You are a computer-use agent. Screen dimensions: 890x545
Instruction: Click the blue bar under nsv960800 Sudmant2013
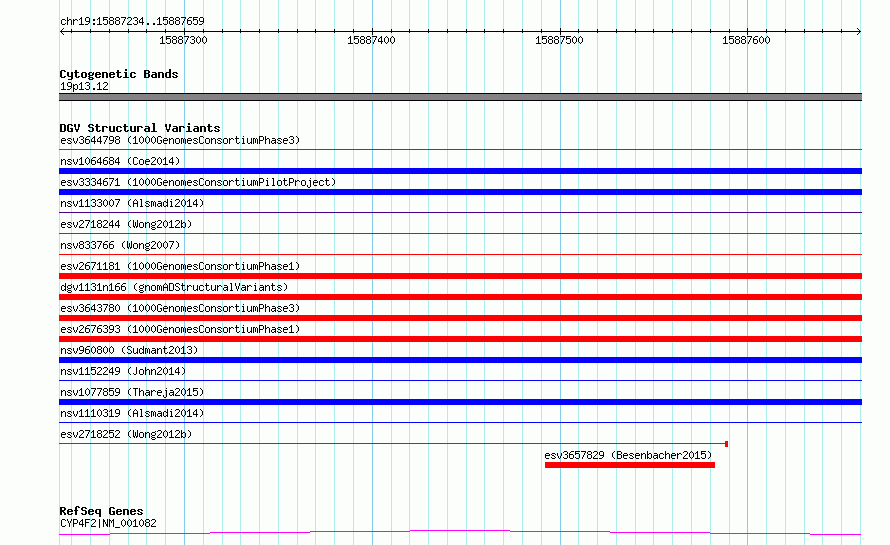pyautogui.click(x=460, y=360)
